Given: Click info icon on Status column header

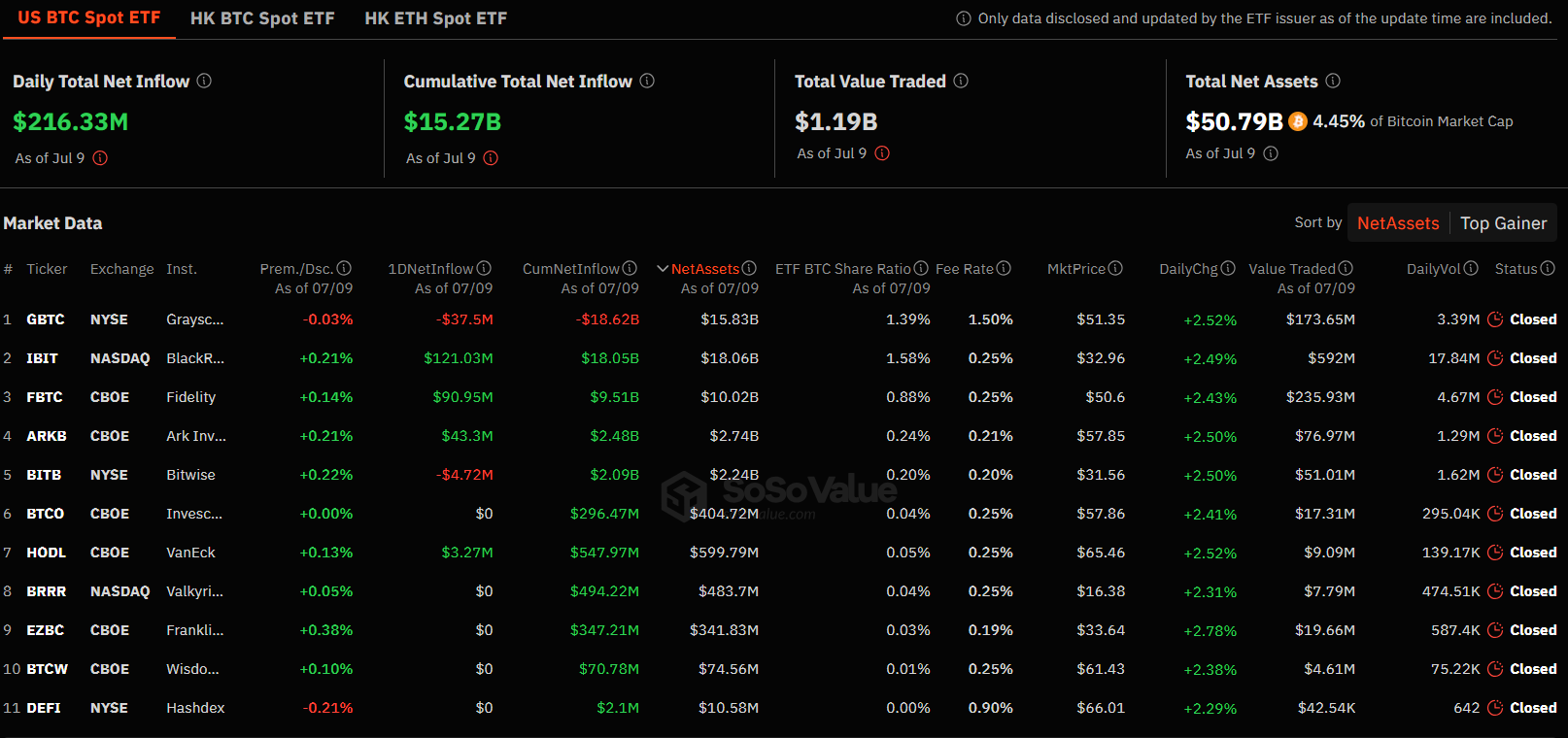Looking at the screenshot, I should pyautogui.click(x=1548, y=268).
